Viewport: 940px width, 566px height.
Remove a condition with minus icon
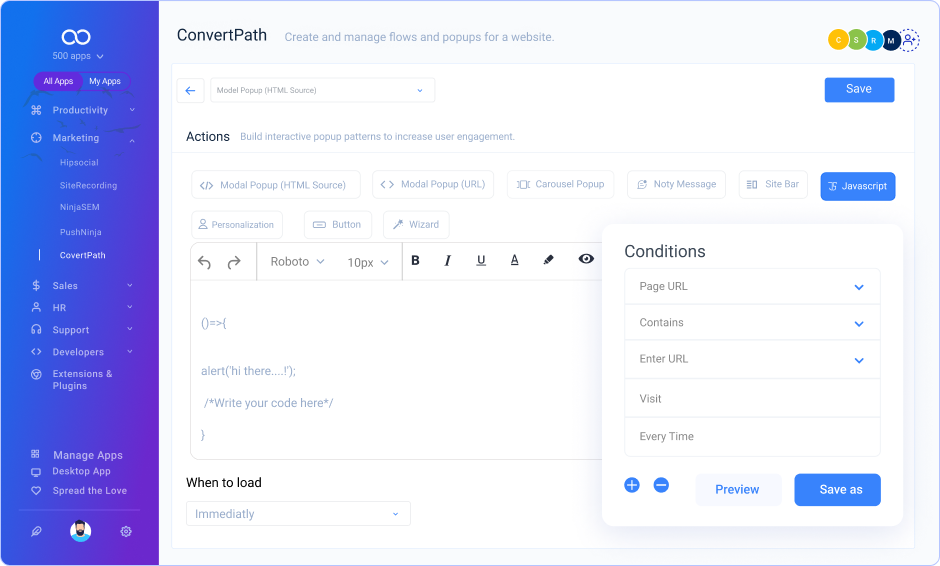(x=661, y=485)
